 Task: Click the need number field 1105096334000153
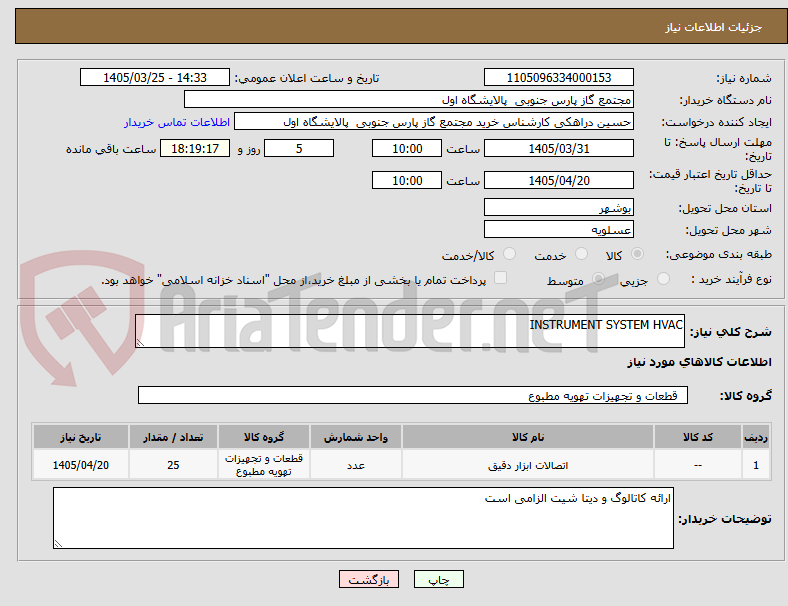(558, 77)
